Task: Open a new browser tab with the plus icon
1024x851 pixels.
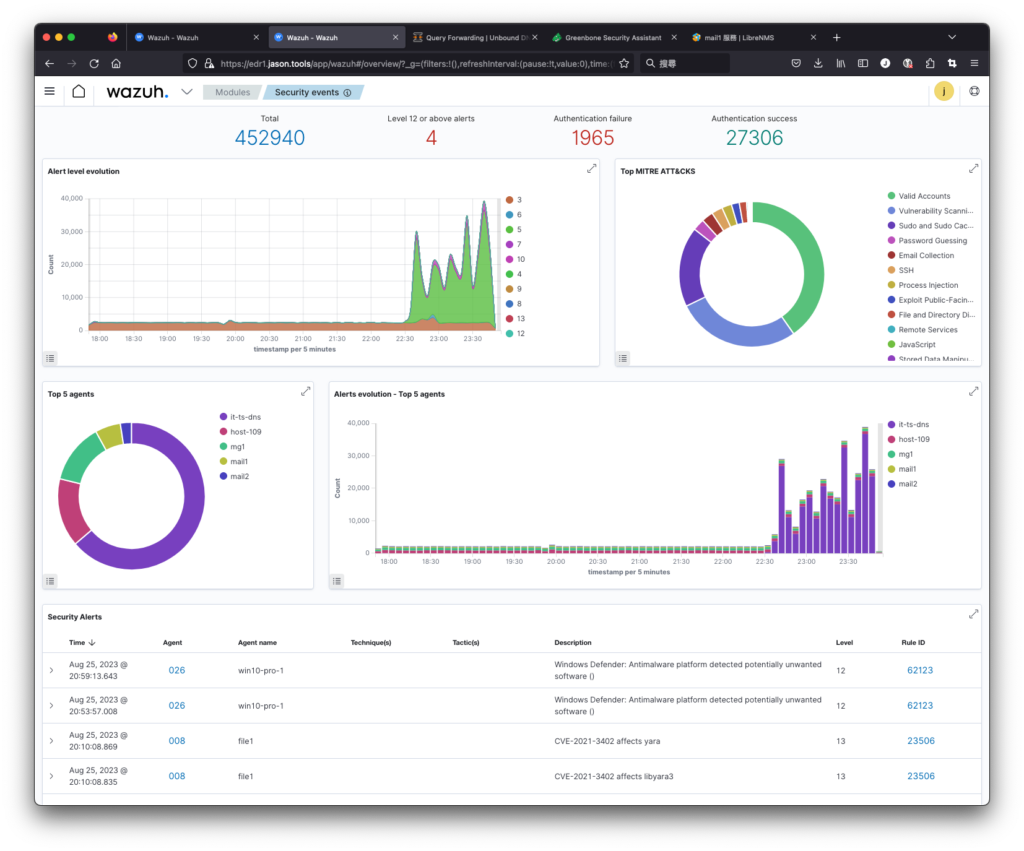Action: (837, 37)
